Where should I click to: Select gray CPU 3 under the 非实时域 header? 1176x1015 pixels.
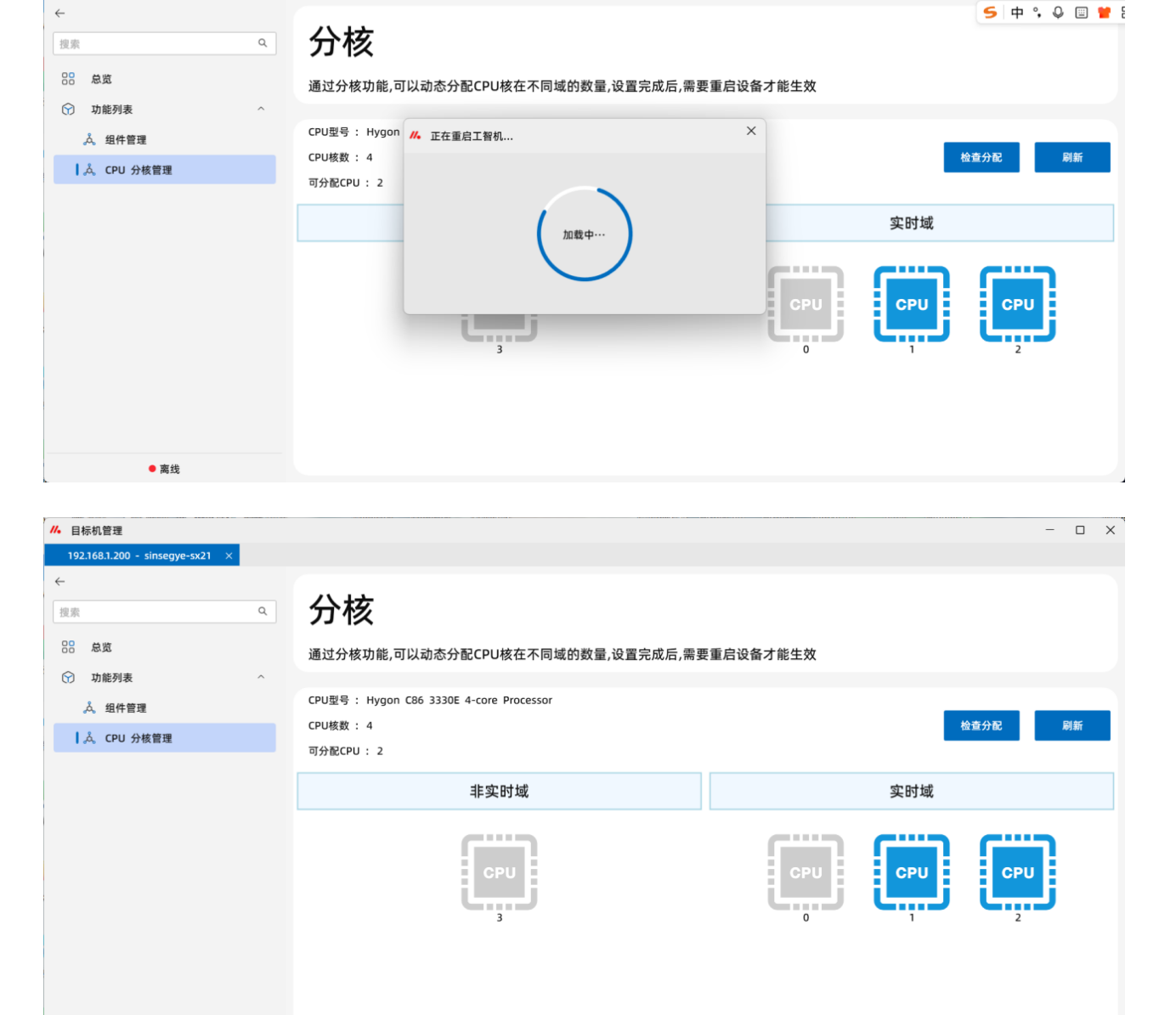click(x=499, y=872)
